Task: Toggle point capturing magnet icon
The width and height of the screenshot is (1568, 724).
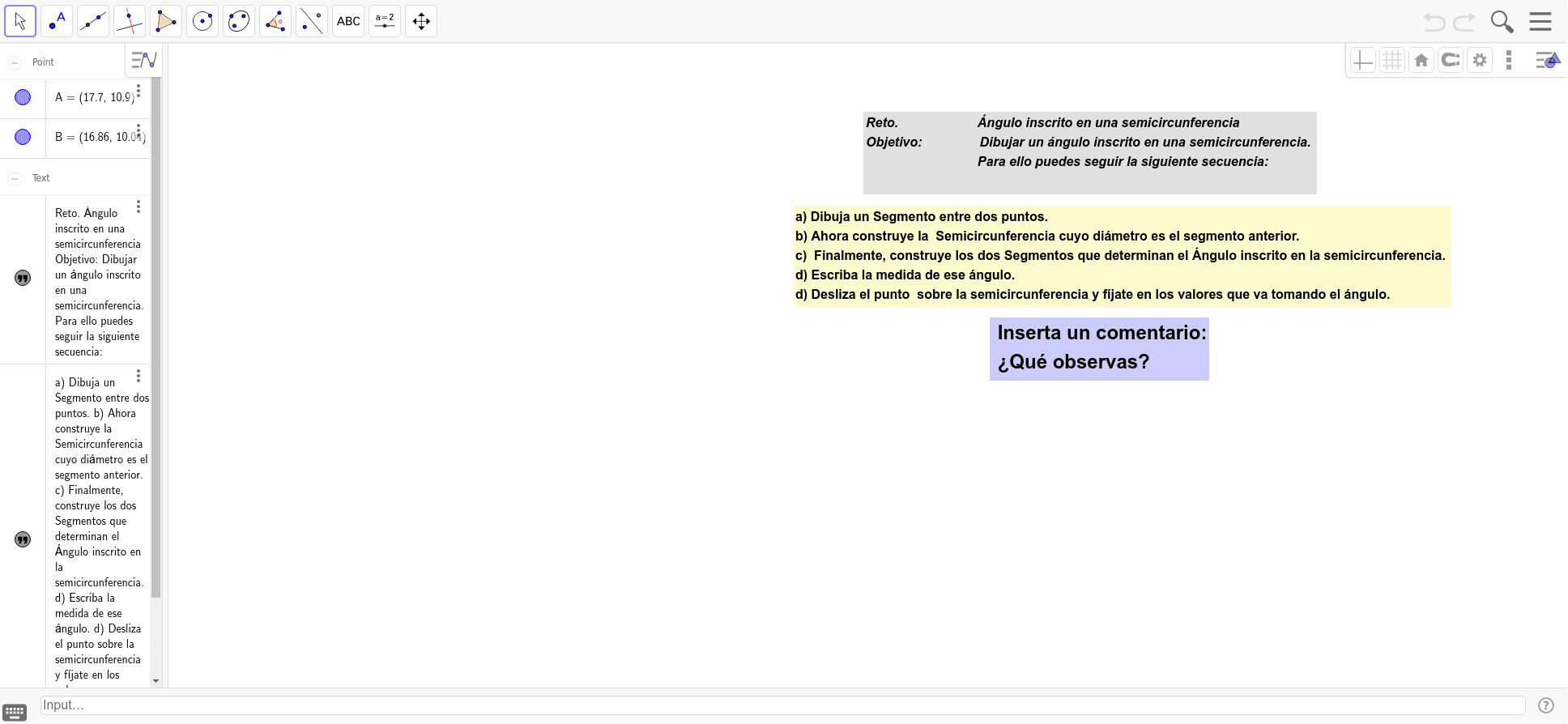Action: [x=1451, y=60]
